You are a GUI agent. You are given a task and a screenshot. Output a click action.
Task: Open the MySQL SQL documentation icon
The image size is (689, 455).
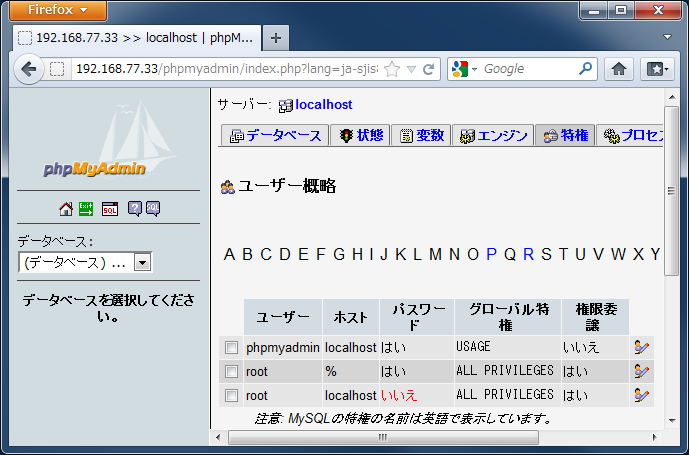coord(153,209)
